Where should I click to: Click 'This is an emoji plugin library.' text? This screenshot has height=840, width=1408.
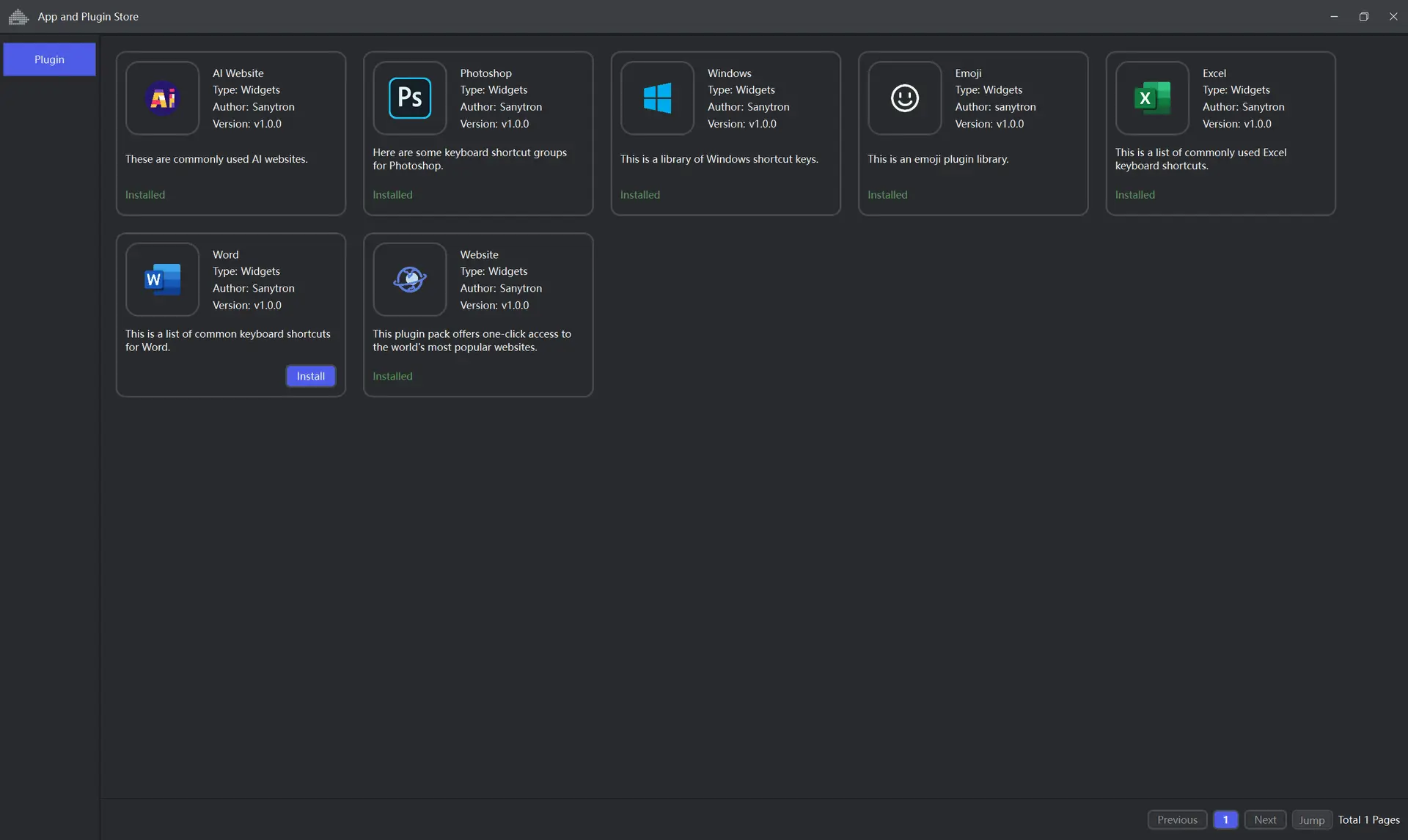pos(938,159)
